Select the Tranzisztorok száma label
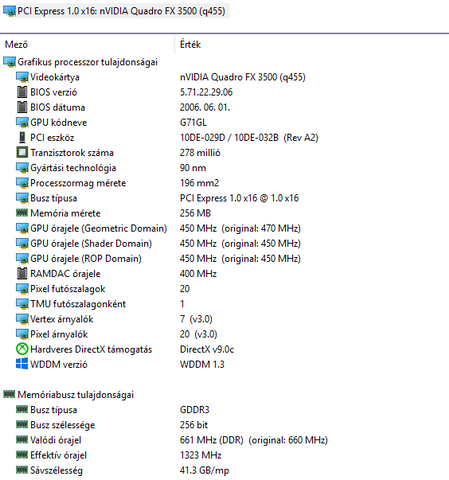The height and width of the screenshot is (480, 449). tap(72, 153)
